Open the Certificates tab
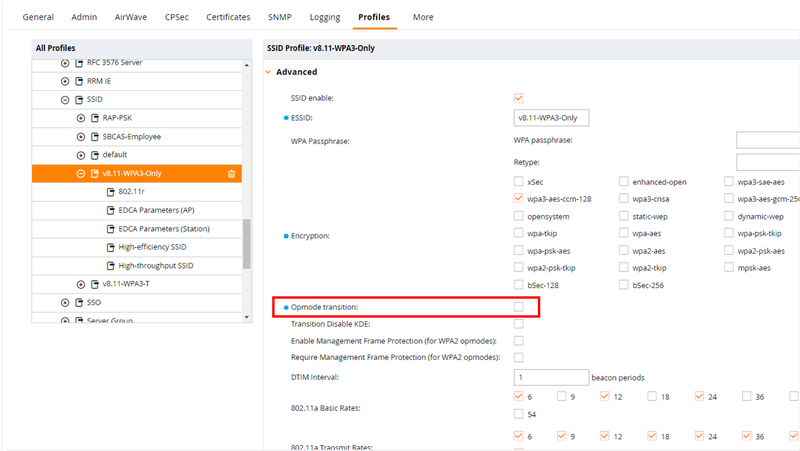Image resolution: width=800 pixels, height=451 pixels. pos(228,17)
